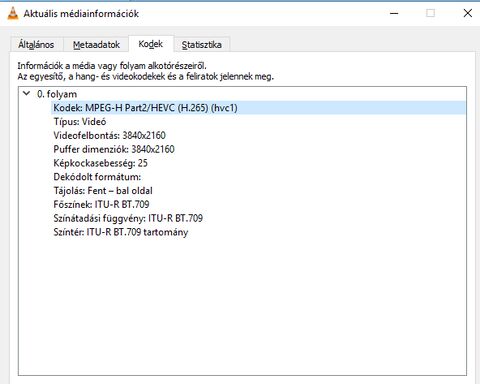Close the Aktuális médiainformációk window
The image size is (480, 384).
click(468, 13)
